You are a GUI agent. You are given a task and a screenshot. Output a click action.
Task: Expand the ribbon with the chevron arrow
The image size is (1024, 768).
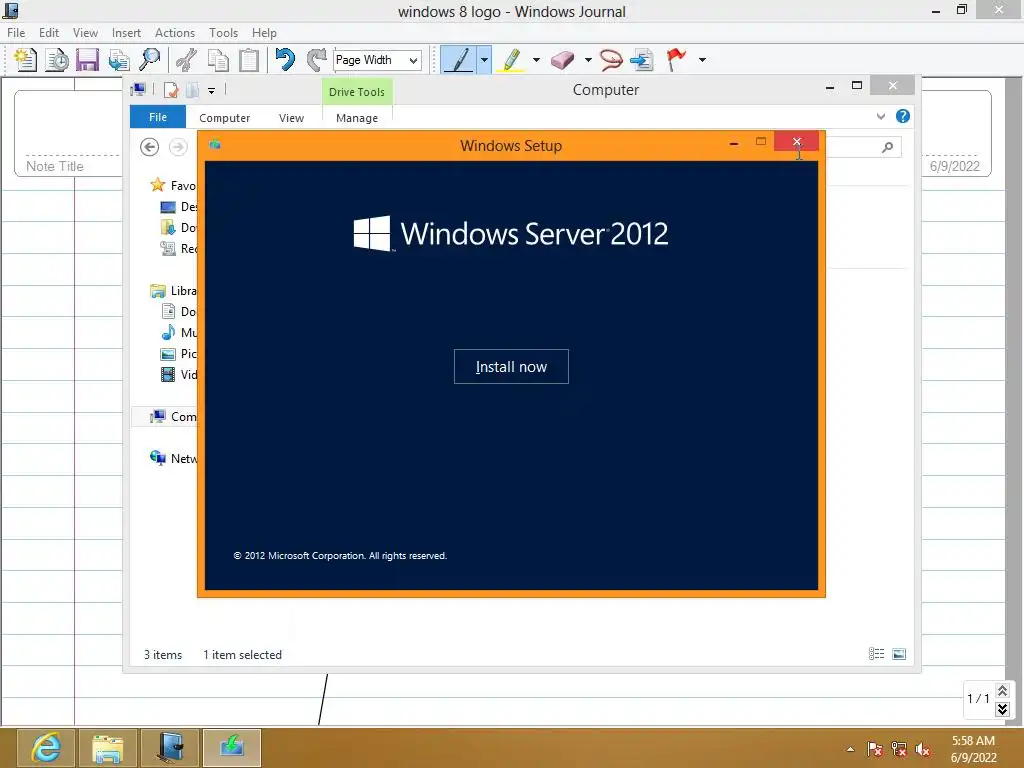pos(881,116)
